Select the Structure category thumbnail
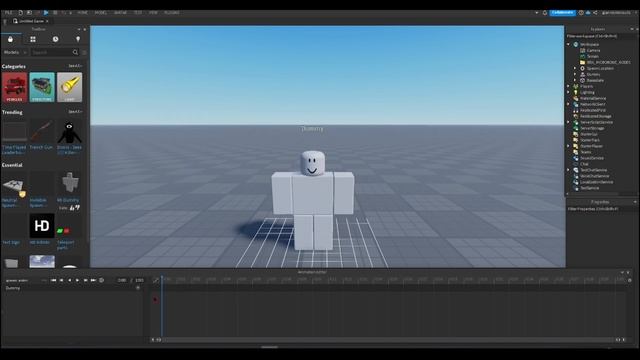 (42, 87)
